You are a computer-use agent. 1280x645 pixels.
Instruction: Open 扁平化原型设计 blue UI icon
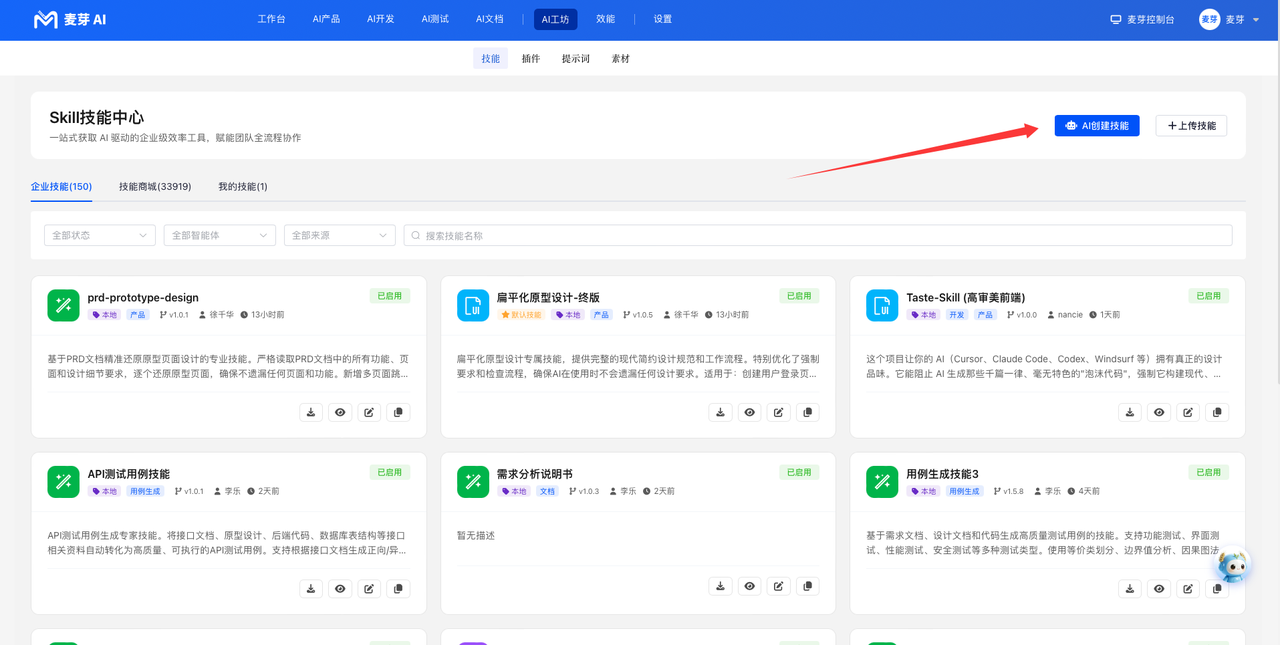(473, 305)
